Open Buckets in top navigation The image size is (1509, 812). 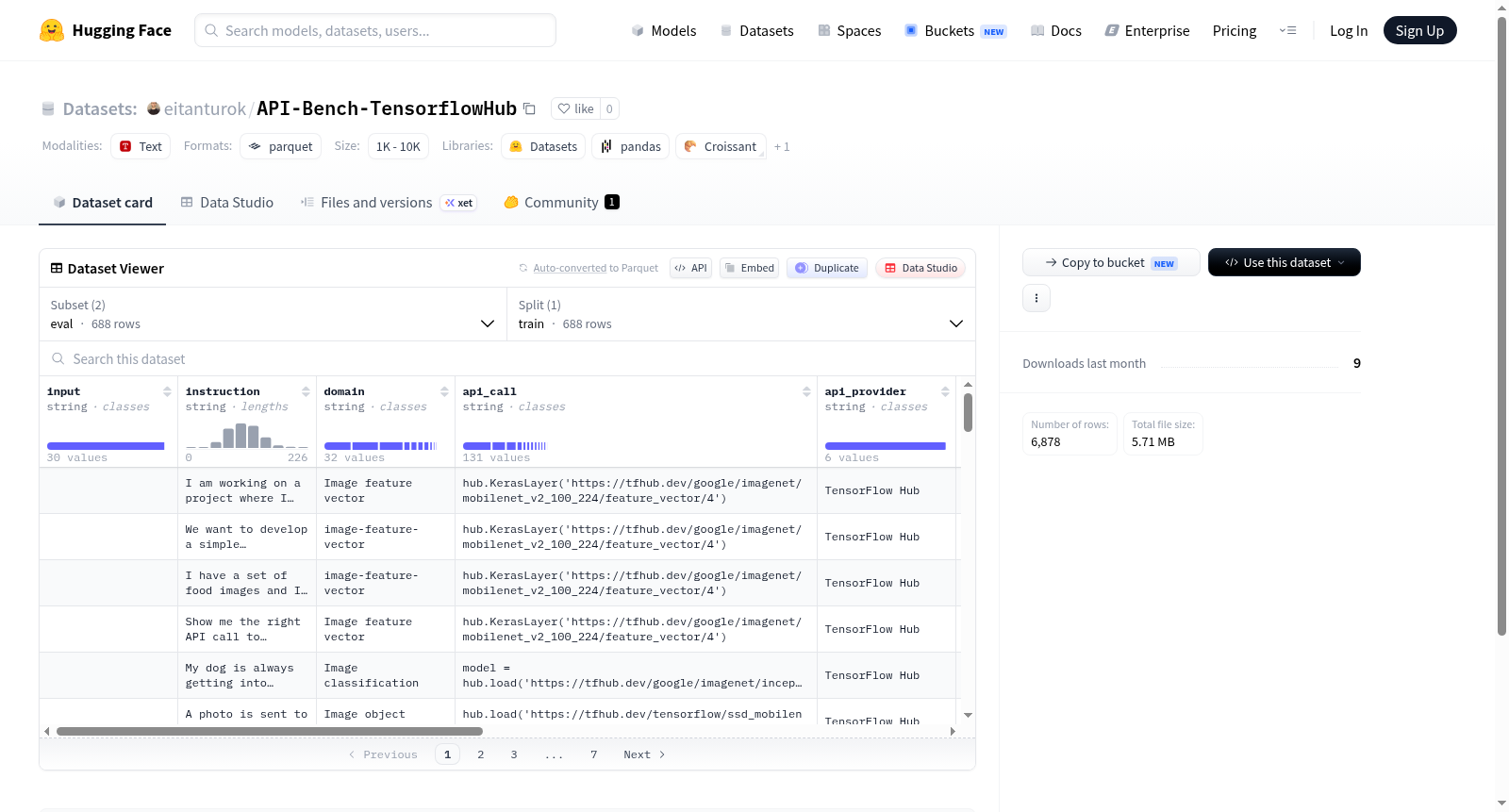point(955,31)
